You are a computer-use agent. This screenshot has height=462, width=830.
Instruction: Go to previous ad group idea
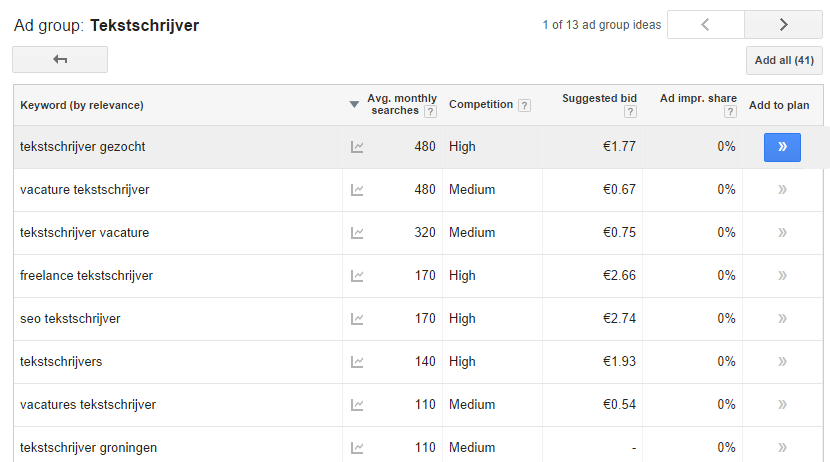point(706,25)
